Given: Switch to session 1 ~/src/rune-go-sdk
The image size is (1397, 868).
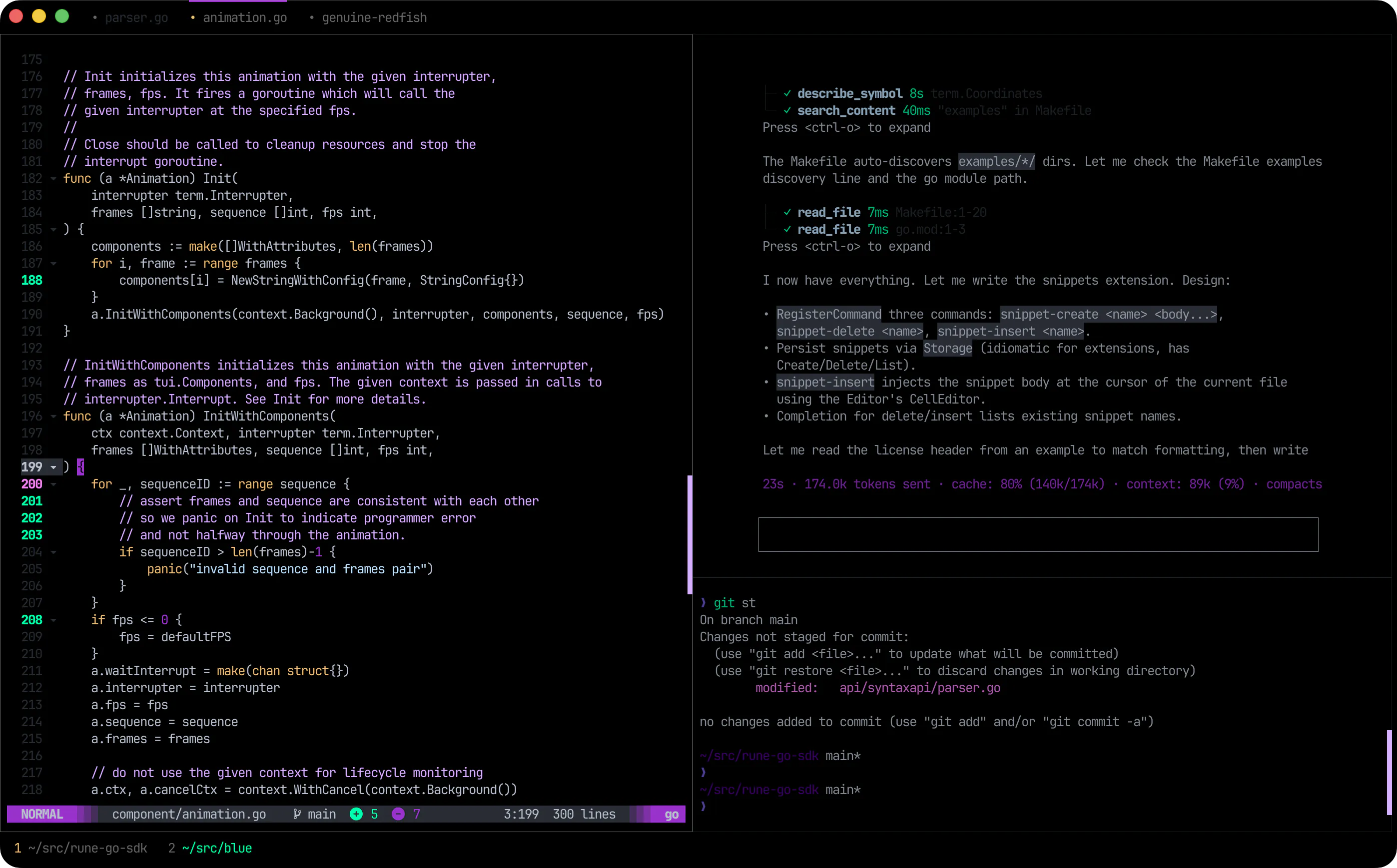Looking at the screenshot, I should [81, 848].
